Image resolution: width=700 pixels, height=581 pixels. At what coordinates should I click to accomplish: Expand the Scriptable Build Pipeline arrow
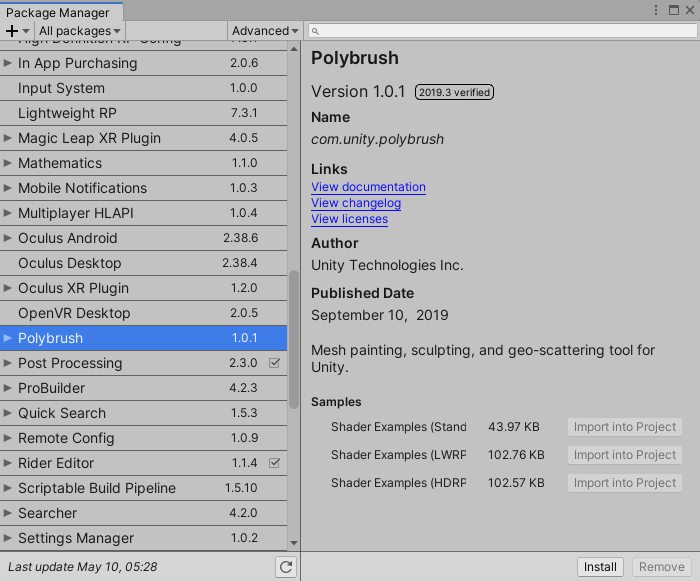7,488
